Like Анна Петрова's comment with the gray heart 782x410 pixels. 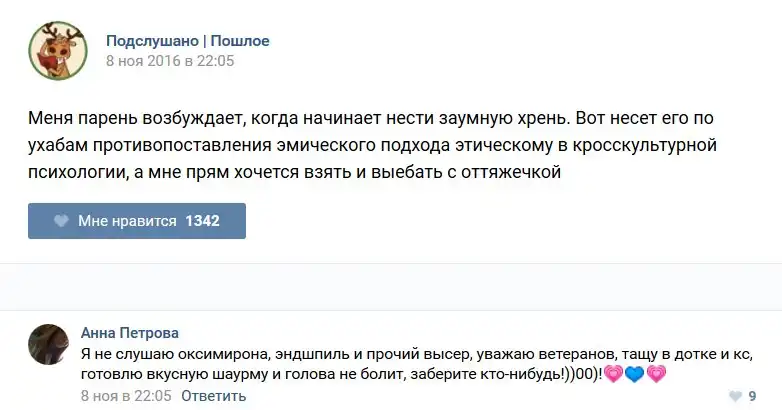(x=735, y=396)
